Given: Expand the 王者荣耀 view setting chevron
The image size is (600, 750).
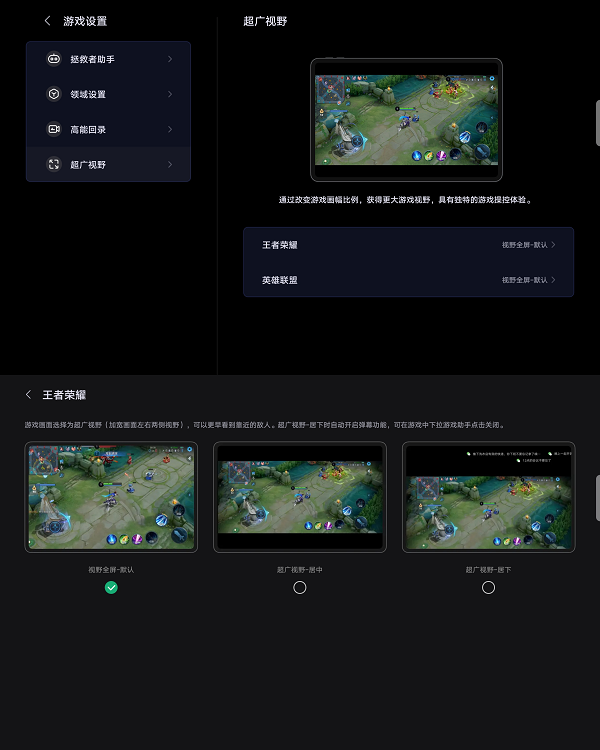Looking at the screenshot, I should (554, 244).
